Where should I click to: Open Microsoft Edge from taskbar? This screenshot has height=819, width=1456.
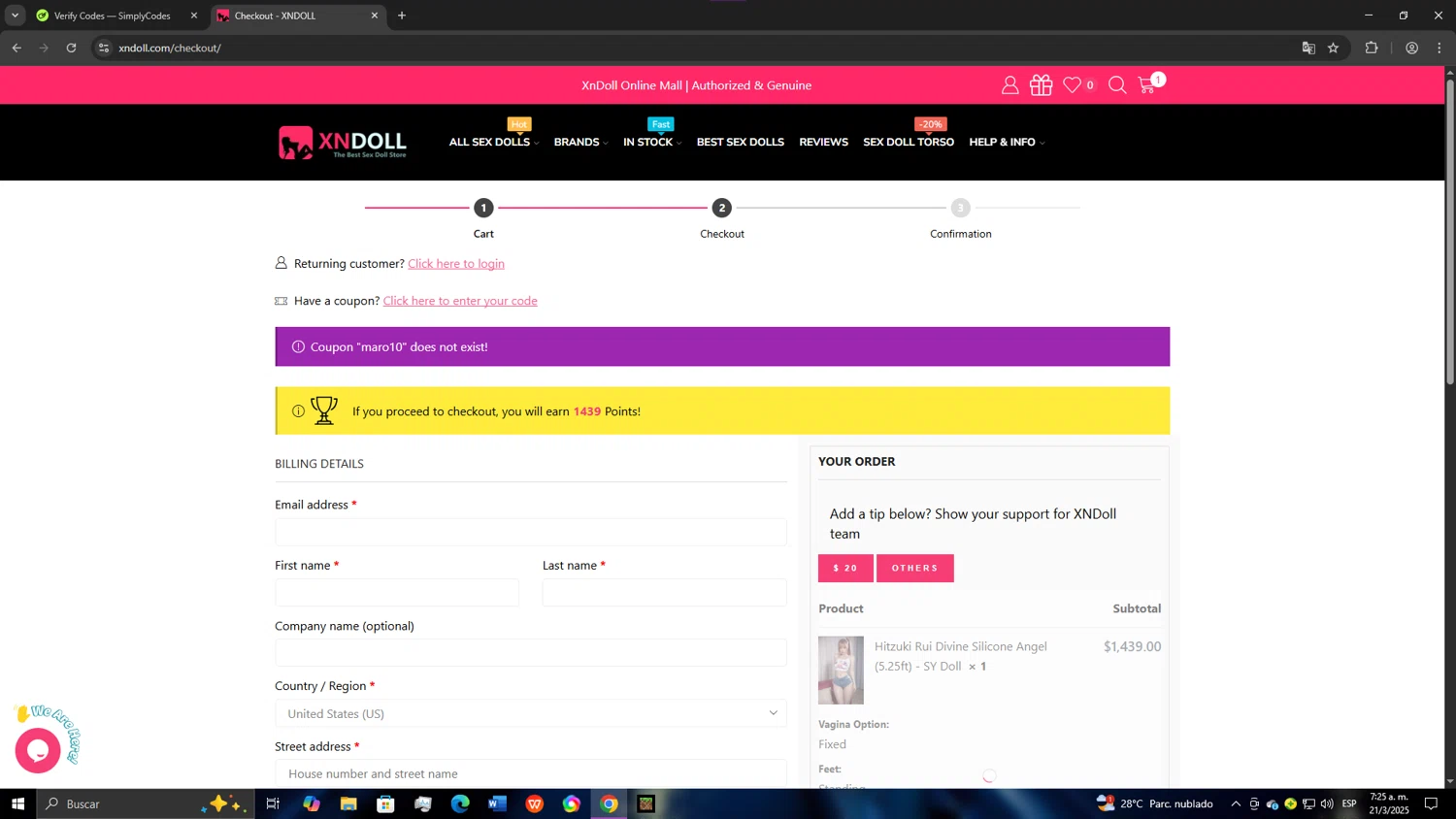[x=460, y=803]
